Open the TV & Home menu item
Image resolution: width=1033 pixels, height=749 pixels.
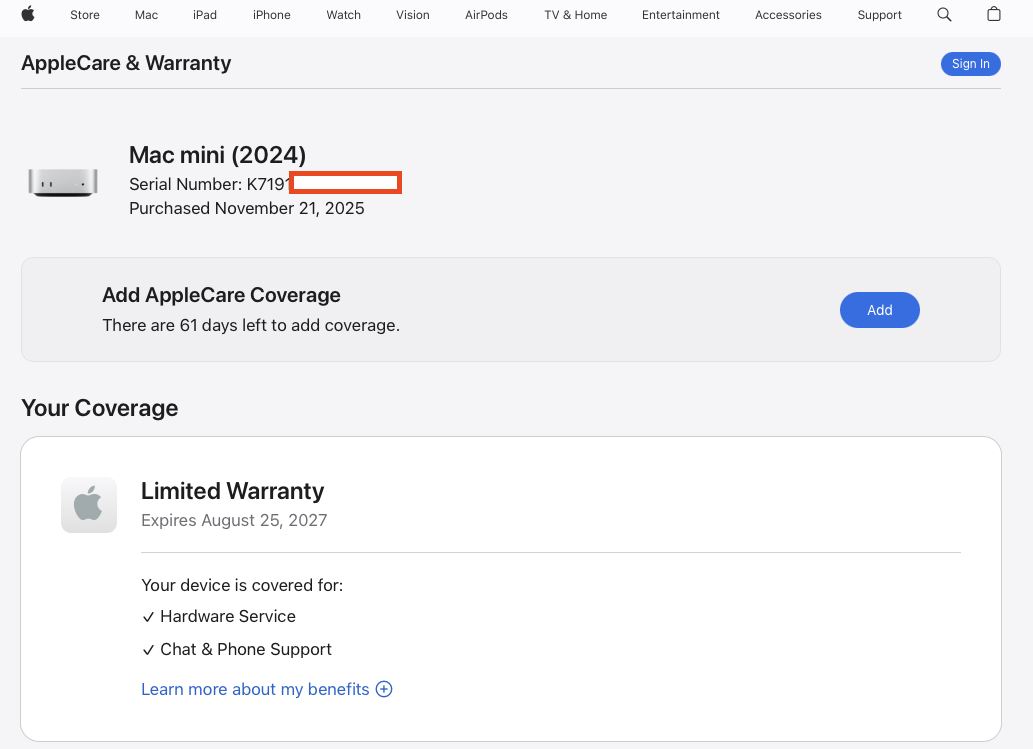point(575,14)
